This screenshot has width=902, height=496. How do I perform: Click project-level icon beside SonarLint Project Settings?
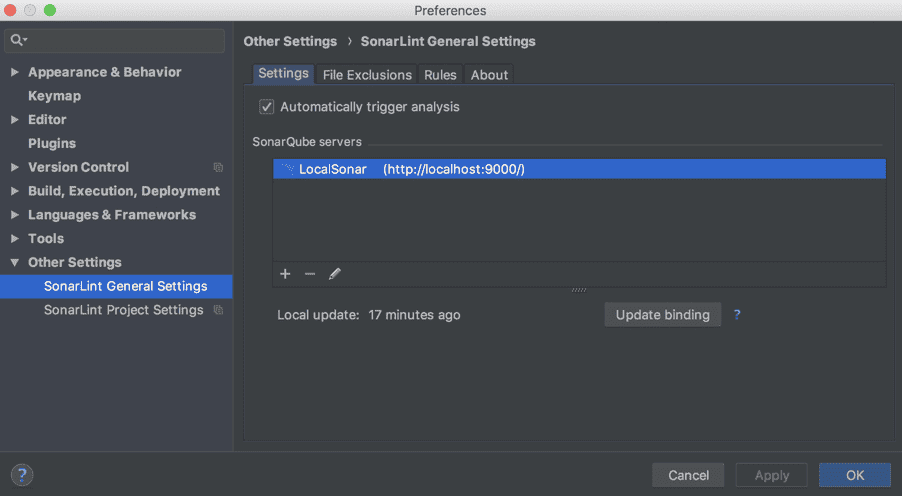(218, 311)
